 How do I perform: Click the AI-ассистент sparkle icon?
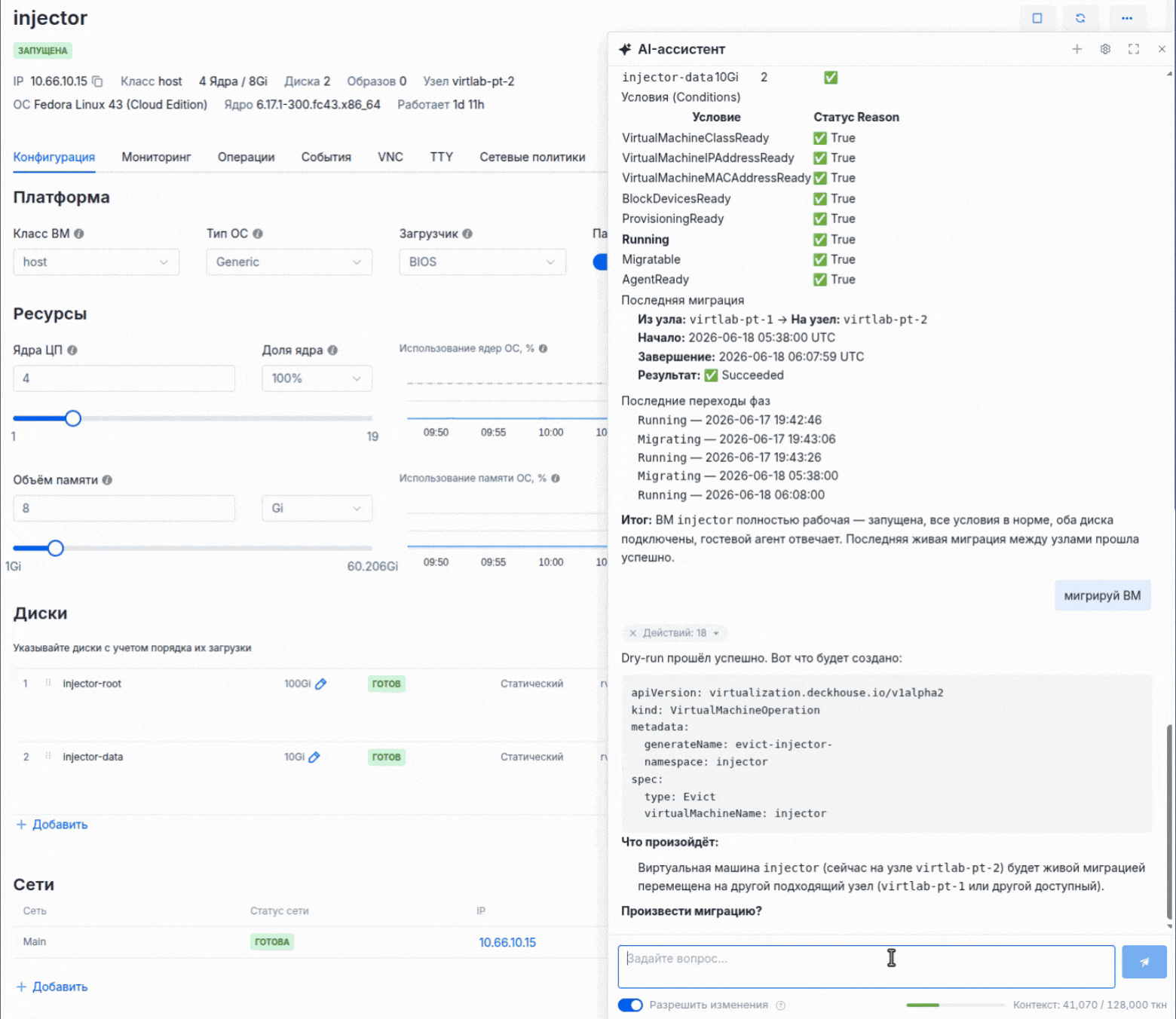pos(625,49)
